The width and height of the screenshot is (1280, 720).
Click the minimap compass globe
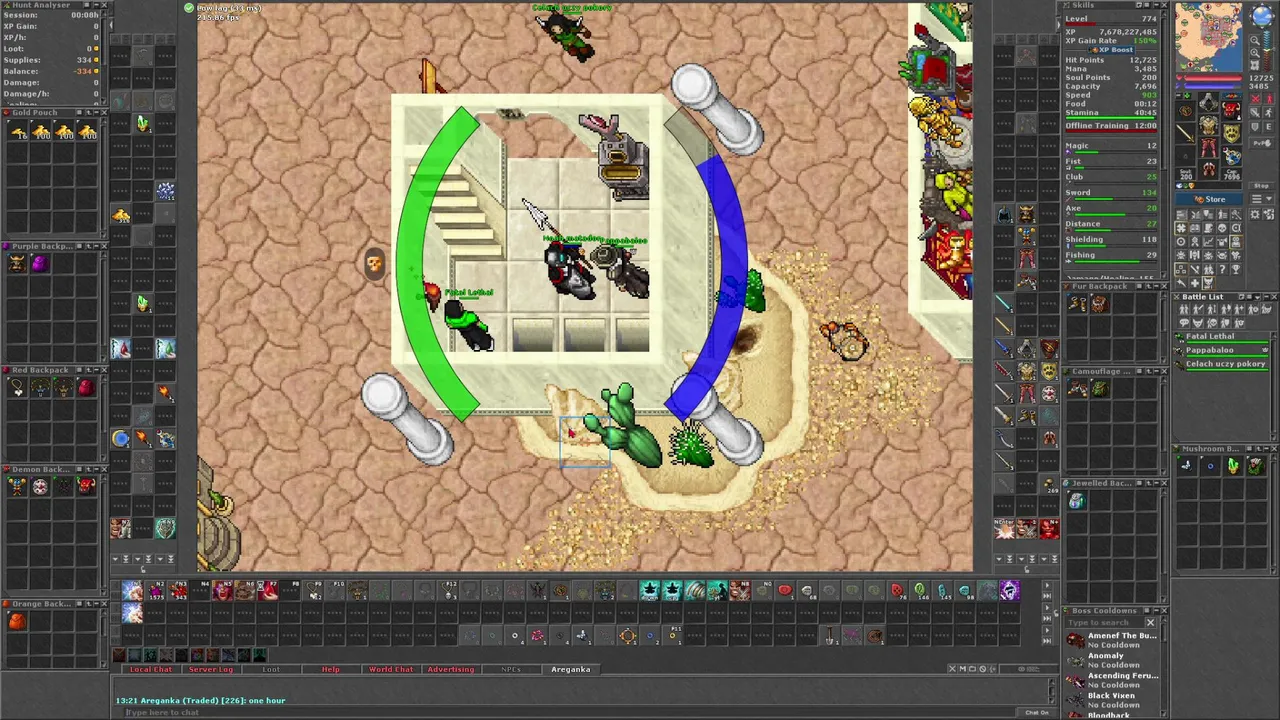pyautogui.click(x=1263, y=16)
